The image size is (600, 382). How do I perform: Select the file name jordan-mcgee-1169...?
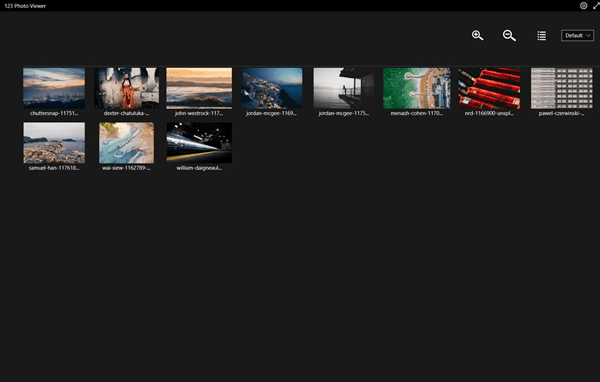click(271, 113)
